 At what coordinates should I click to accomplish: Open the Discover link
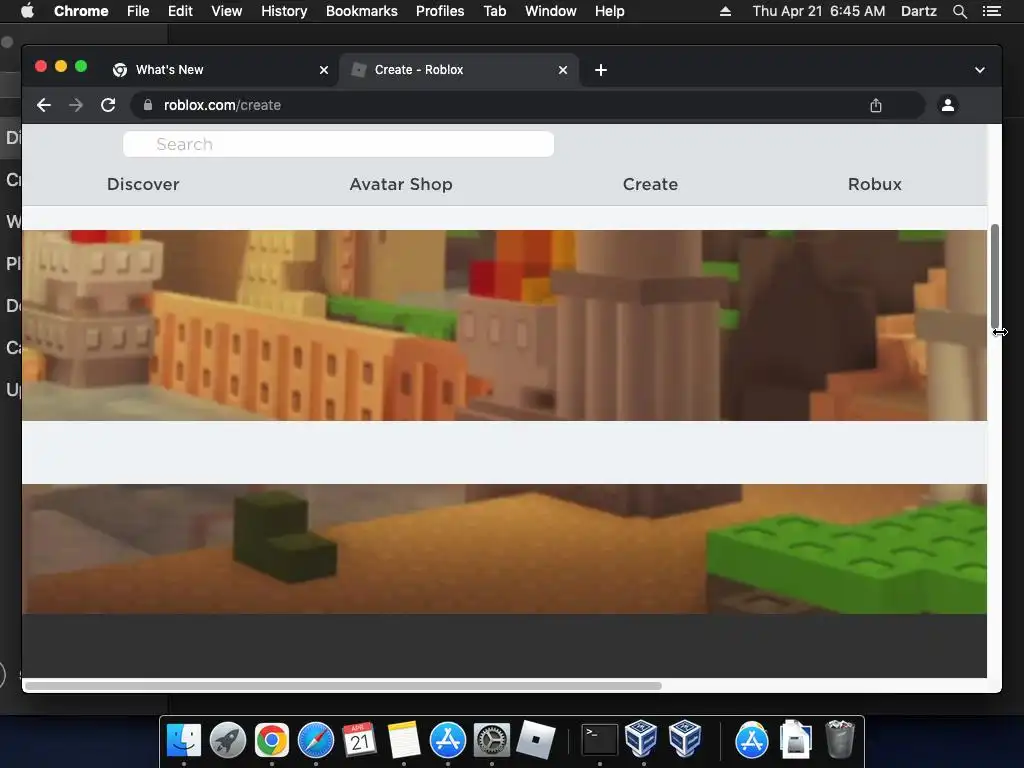(143, 184)
